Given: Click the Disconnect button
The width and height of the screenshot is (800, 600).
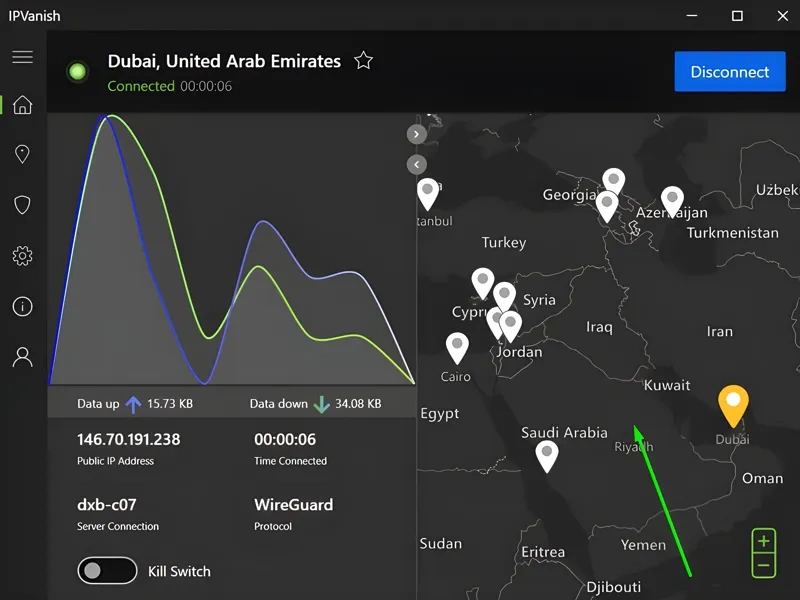Looking at the screenshot, I should coord(729,72).
